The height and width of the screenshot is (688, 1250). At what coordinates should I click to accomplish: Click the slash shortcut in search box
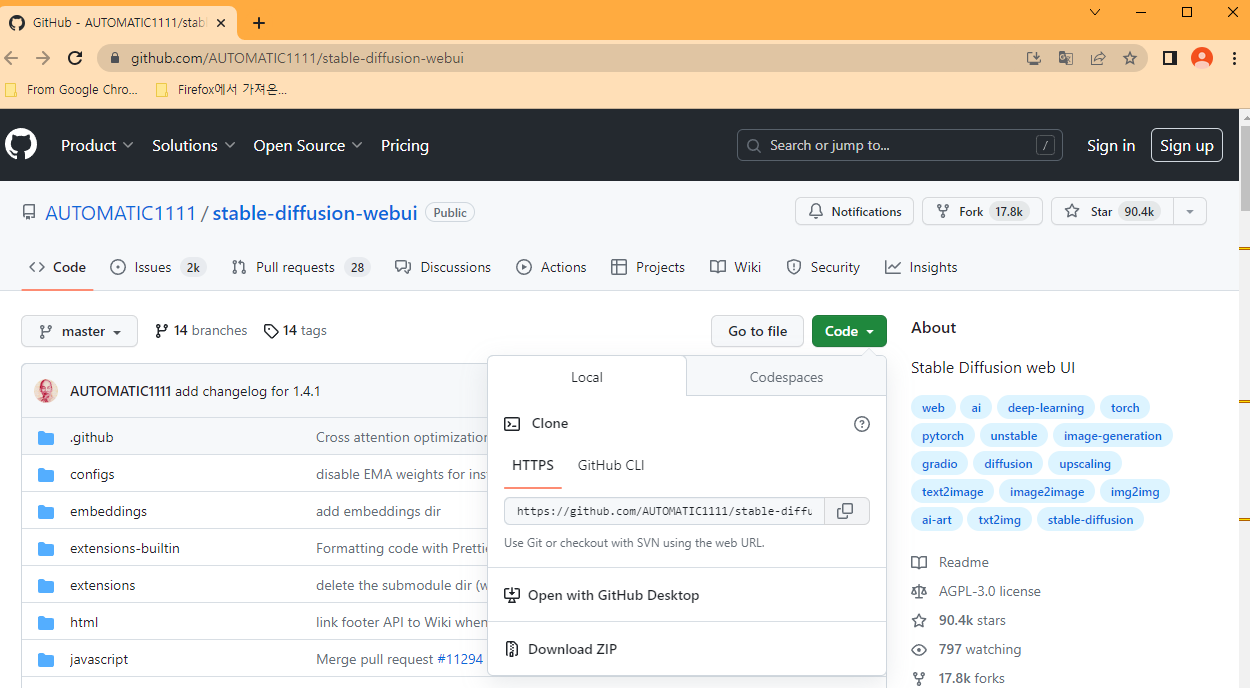(x=1045, y=146)
